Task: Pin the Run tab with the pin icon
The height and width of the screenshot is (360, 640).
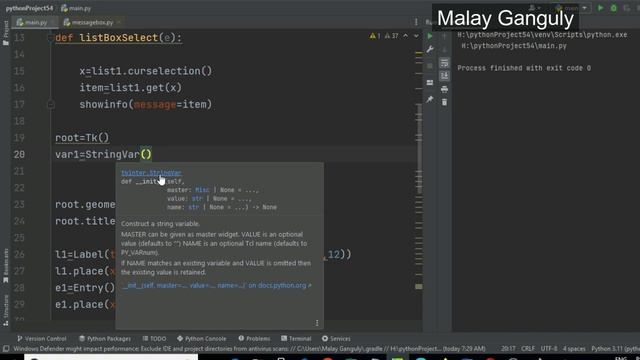Action: (x=430, y=99)
